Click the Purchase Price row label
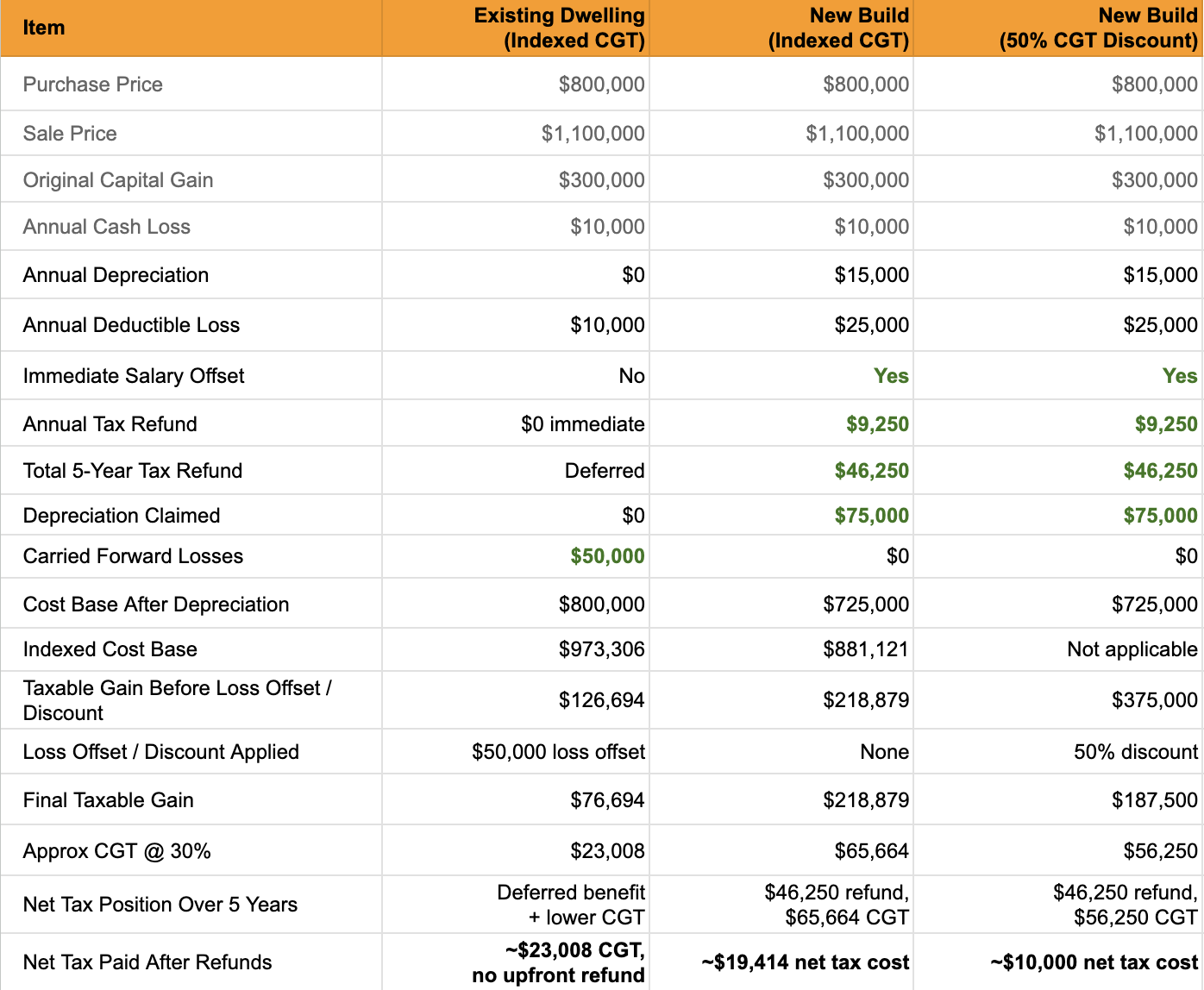Image resolution: width=1204 pixels, height=990 pixels. click(93, 85)
